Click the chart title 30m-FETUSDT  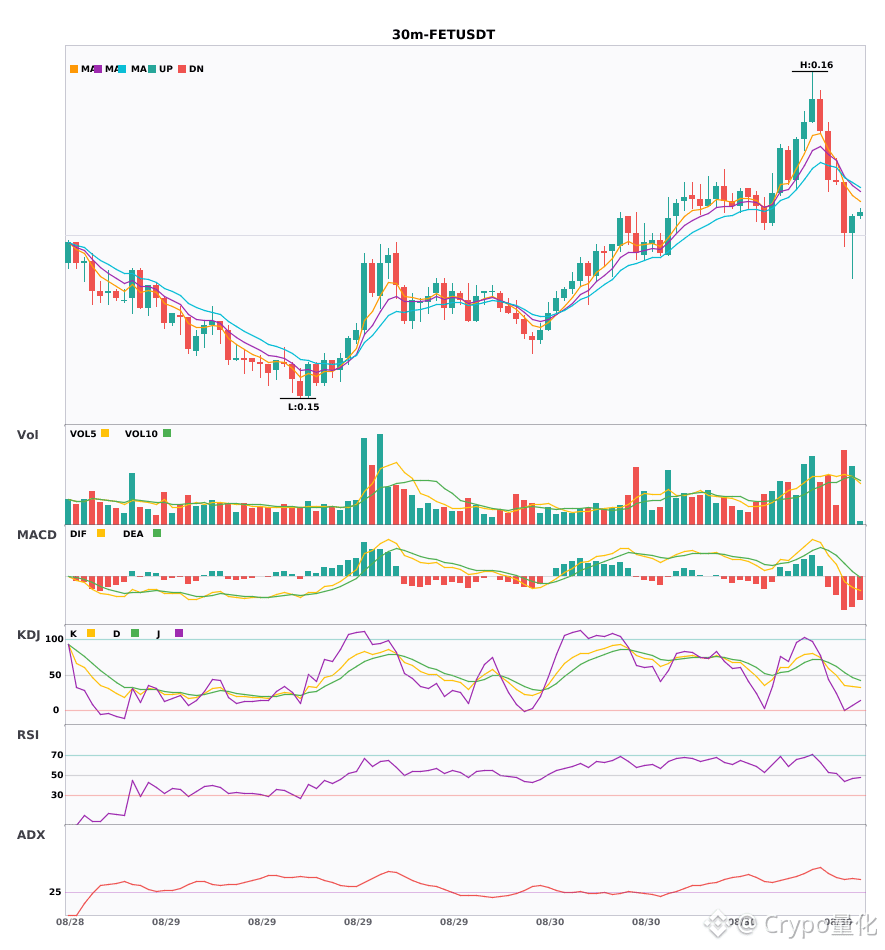click(443, 35)
